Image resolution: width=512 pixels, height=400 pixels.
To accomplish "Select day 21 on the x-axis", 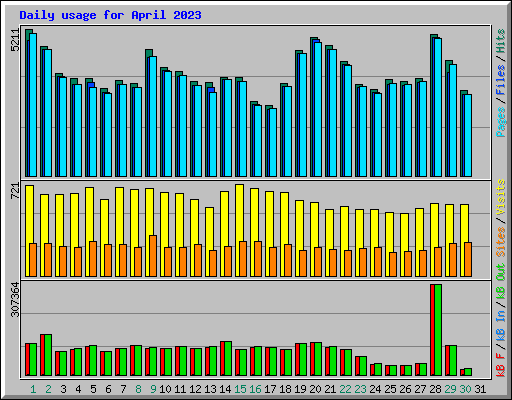I will [x=330, y=389].
